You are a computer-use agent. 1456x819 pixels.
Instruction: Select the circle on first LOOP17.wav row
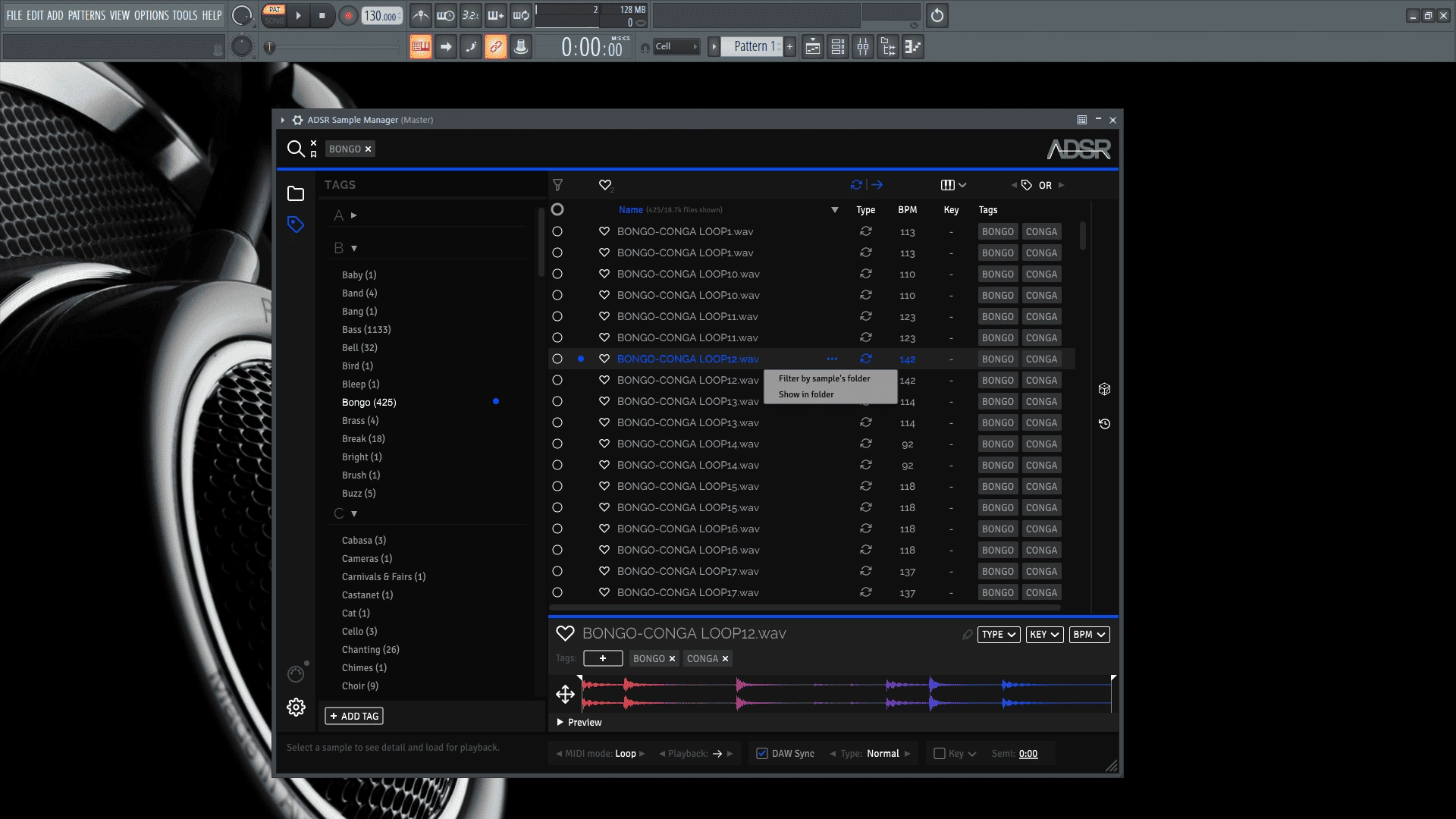(x=557, y=571)
